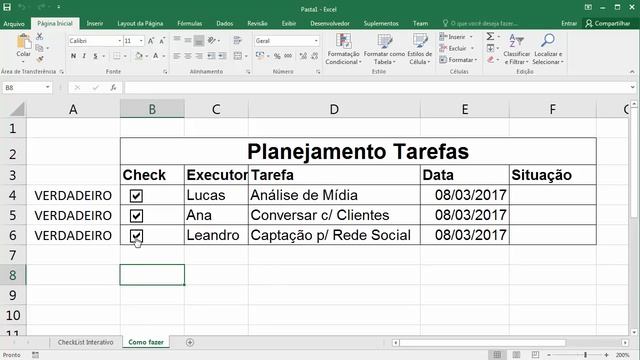The image size is (640, 360).
Task: Click the zoom in plus button
Action: point(606,355)
